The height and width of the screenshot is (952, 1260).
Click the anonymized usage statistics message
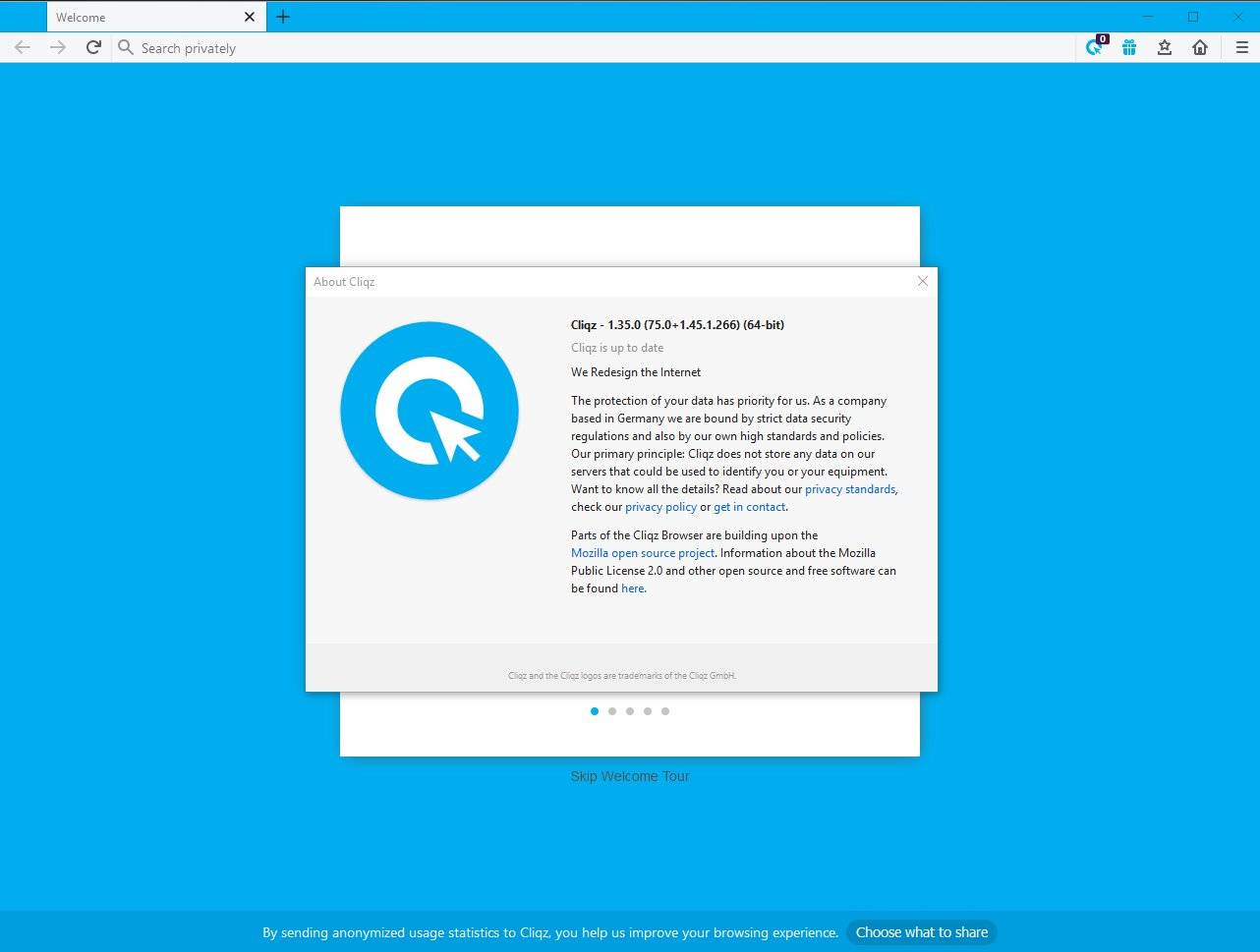pyautogui.click(x=550, y=932)
